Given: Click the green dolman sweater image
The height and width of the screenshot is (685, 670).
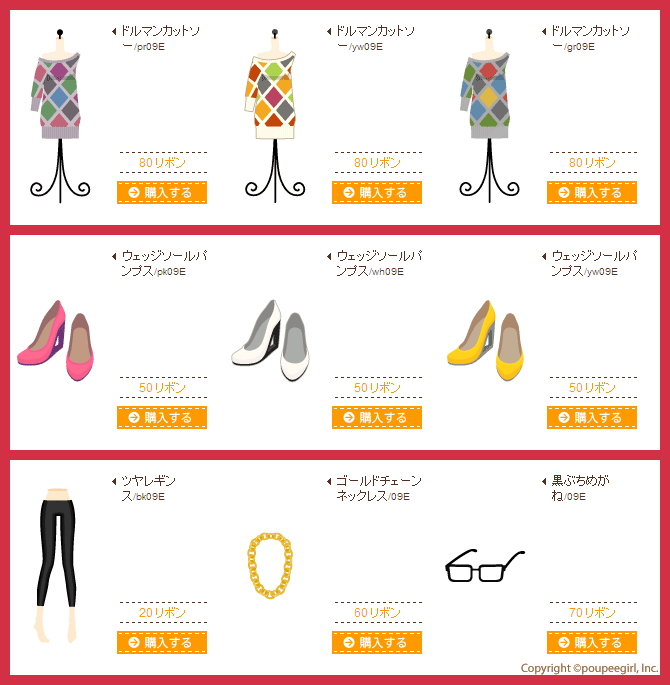Looking at the screenshot, I should pos(489,116).
